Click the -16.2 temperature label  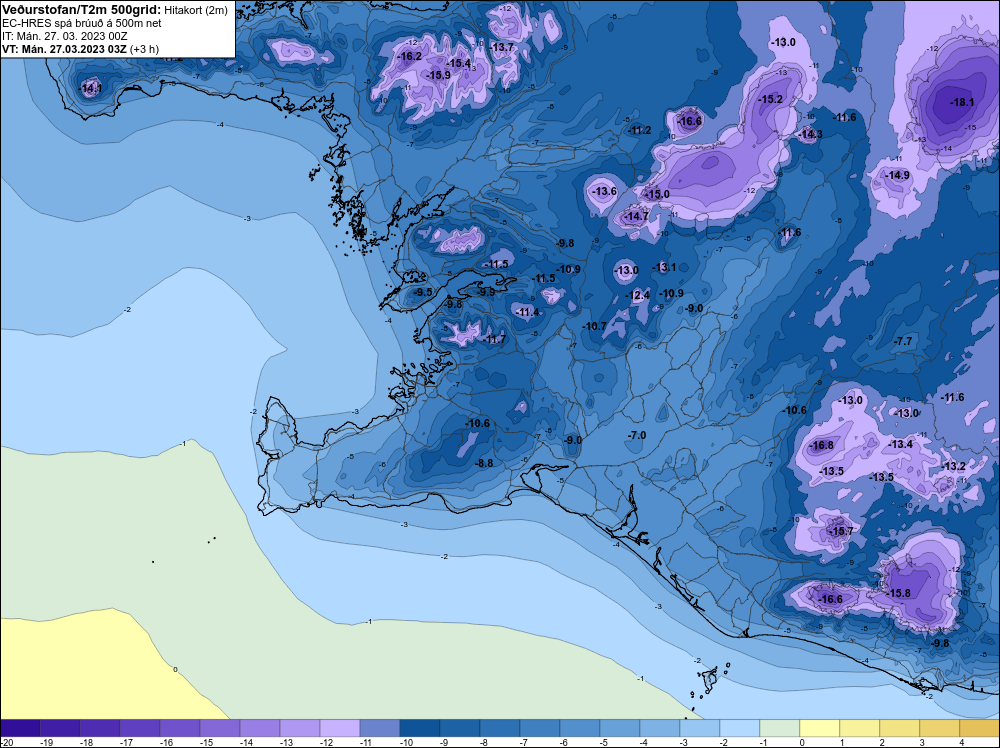[409, 57]
